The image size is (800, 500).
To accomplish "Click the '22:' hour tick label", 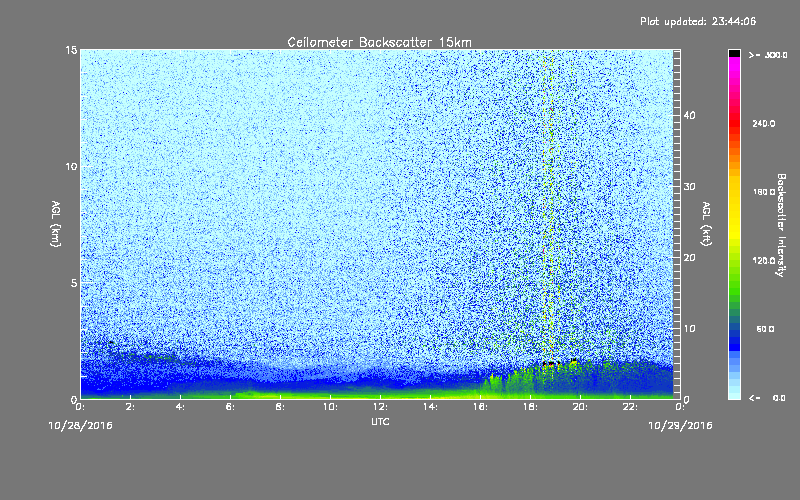I will tap(630, 407).
